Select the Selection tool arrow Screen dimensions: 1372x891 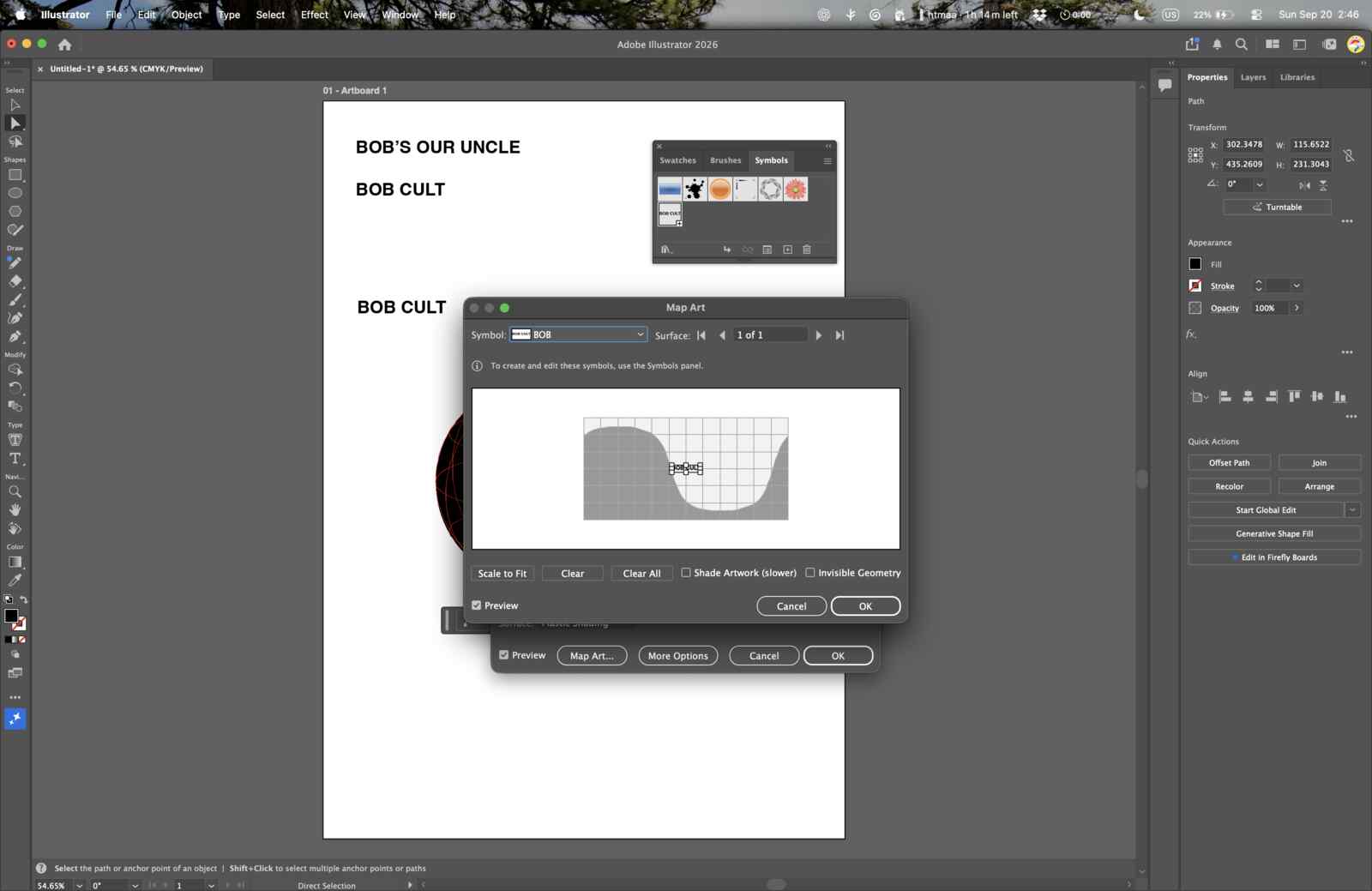tap(15, 105)
